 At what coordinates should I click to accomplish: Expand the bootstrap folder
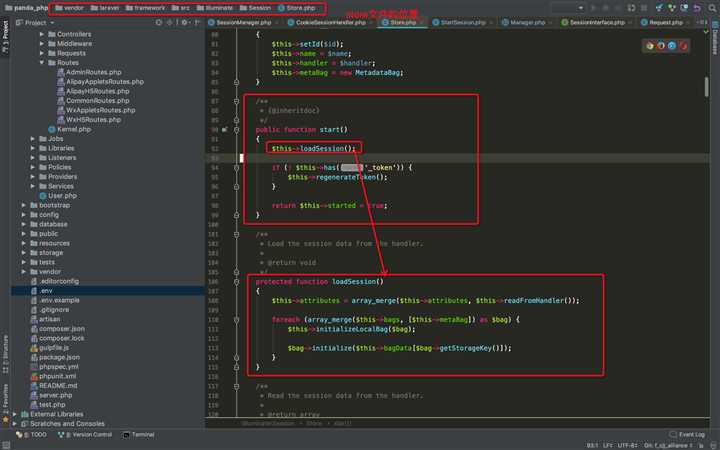point(23,205)
